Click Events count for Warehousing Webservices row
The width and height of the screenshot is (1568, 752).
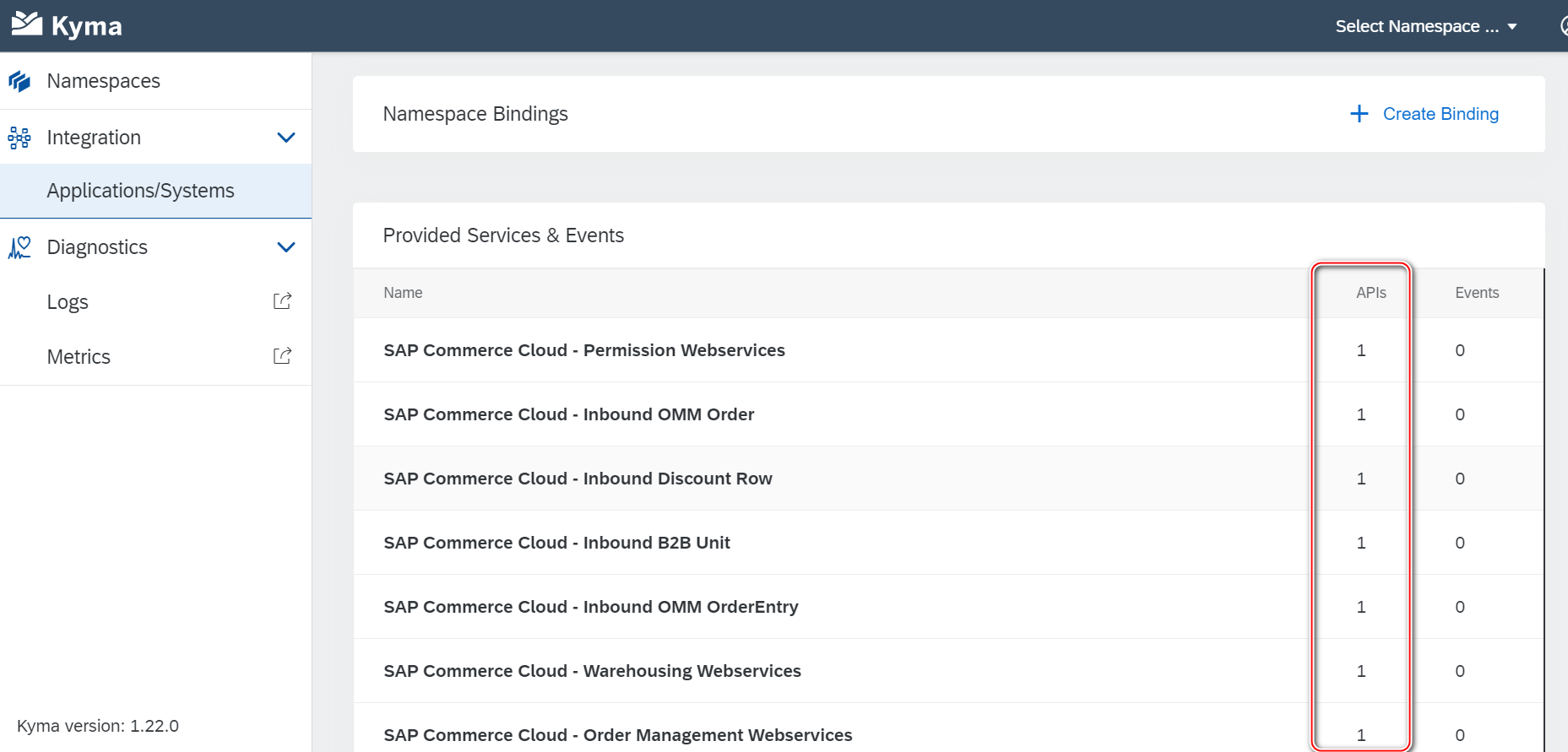[x=1460, y=671]
